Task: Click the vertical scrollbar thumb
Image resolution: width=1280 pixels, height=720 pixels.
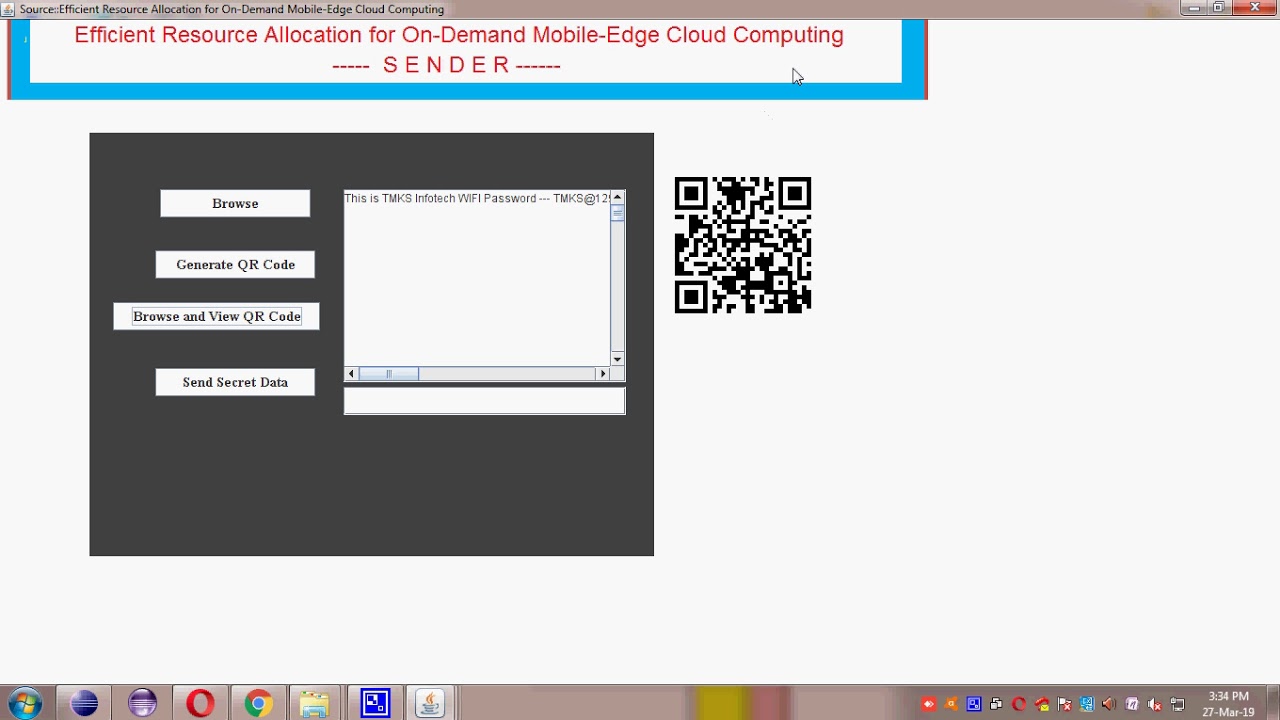Action: point(617,212)
